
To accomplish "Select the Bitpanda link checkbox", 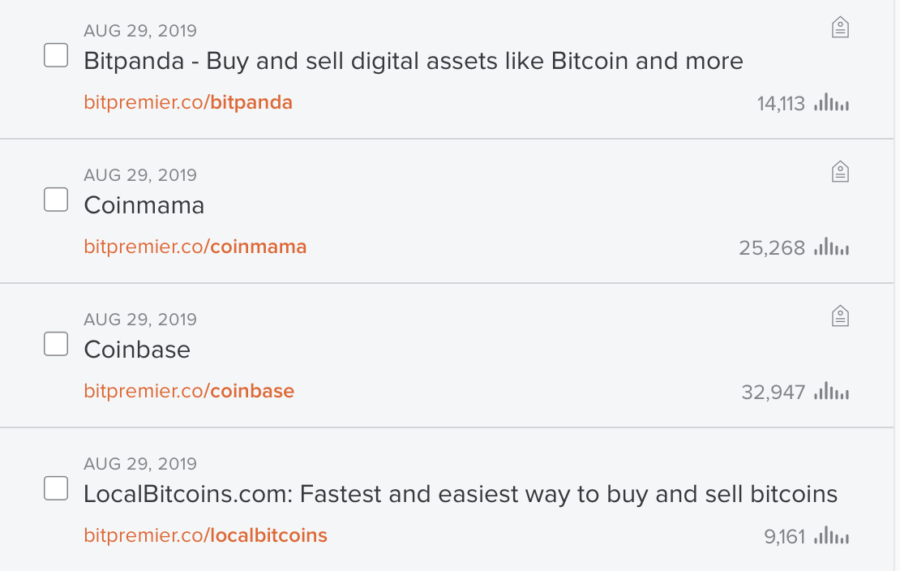I will [x=56, y=56].
